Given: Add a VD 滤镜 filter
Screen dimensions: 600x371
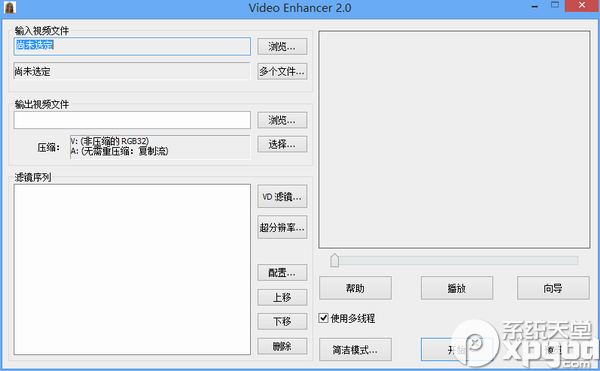Looking at the screenshot, I should point(282,197).
